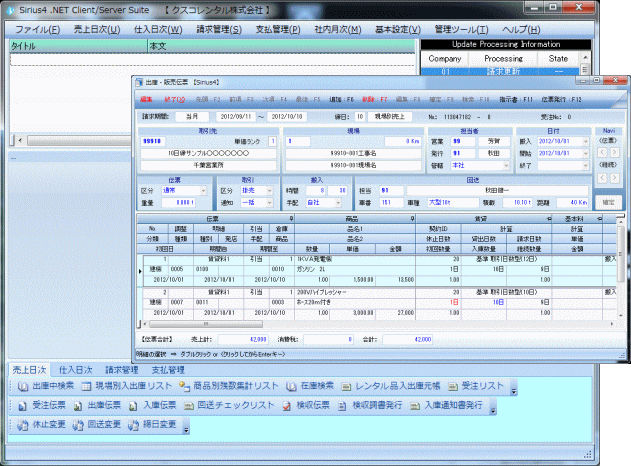Open the 基本設定(V) menu
Image resolution: width=631 pixels, height=466 pixels.
click(x=398, y=29)
